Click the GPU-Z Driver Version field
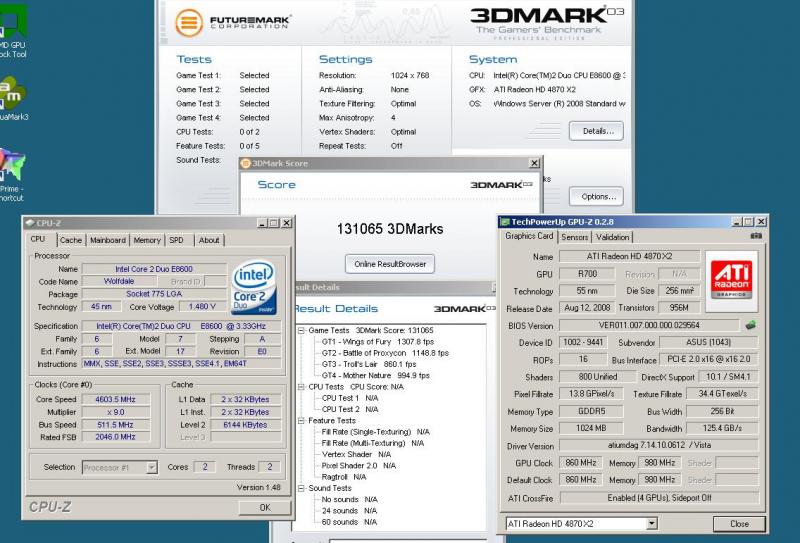The width and height of the screenshot is (800, 543). pyautogui.click(x=659, y=445)
